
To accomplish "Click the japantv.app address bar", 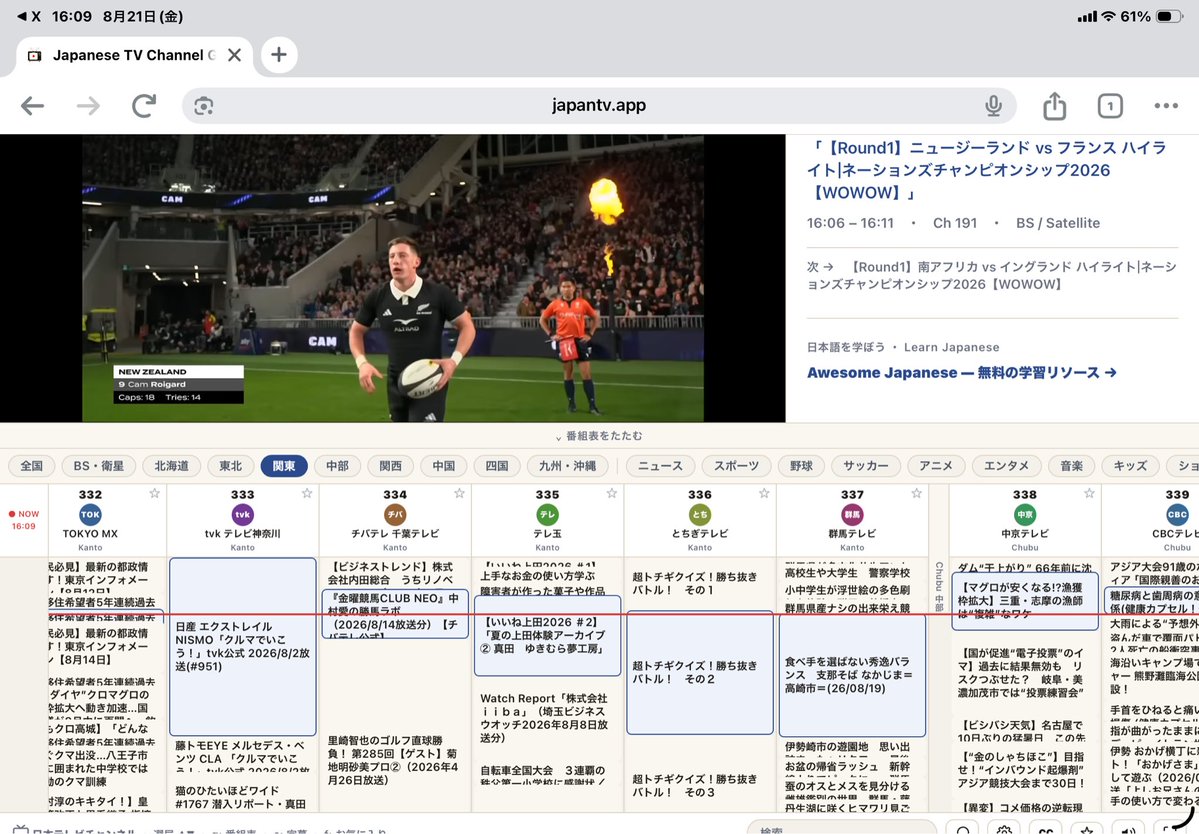I will pyautogui.click(x=599, y=105).
